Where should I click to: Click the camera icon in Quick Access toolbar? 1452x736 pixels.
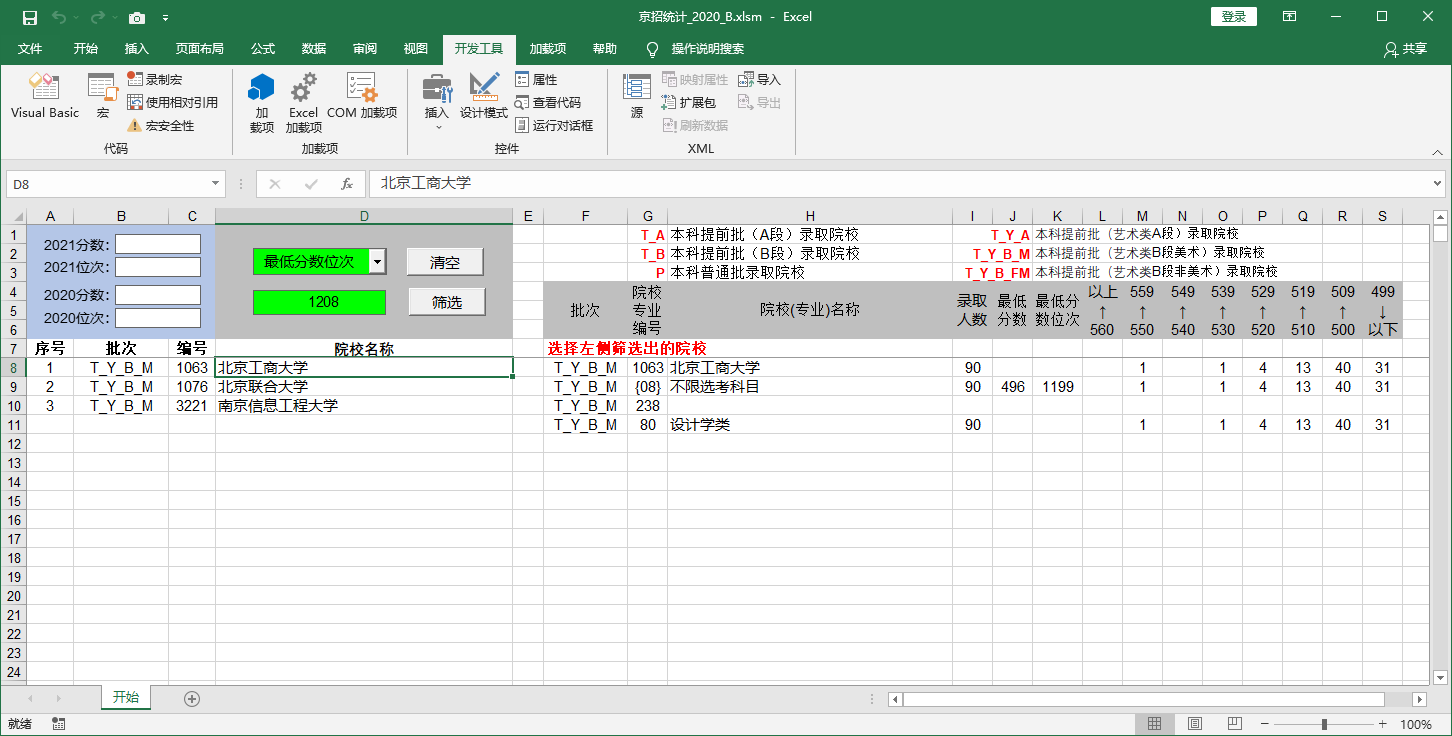pyautogui.click(x=137, y=17)
